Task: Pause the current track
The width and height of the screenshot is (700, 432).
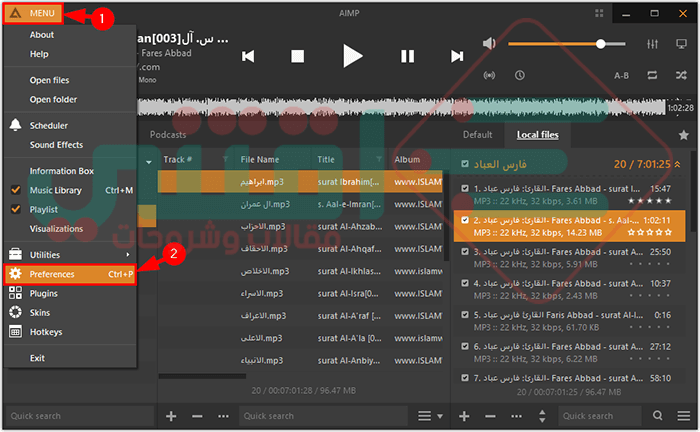Action: pyautogui.click(x=407, y=56)
